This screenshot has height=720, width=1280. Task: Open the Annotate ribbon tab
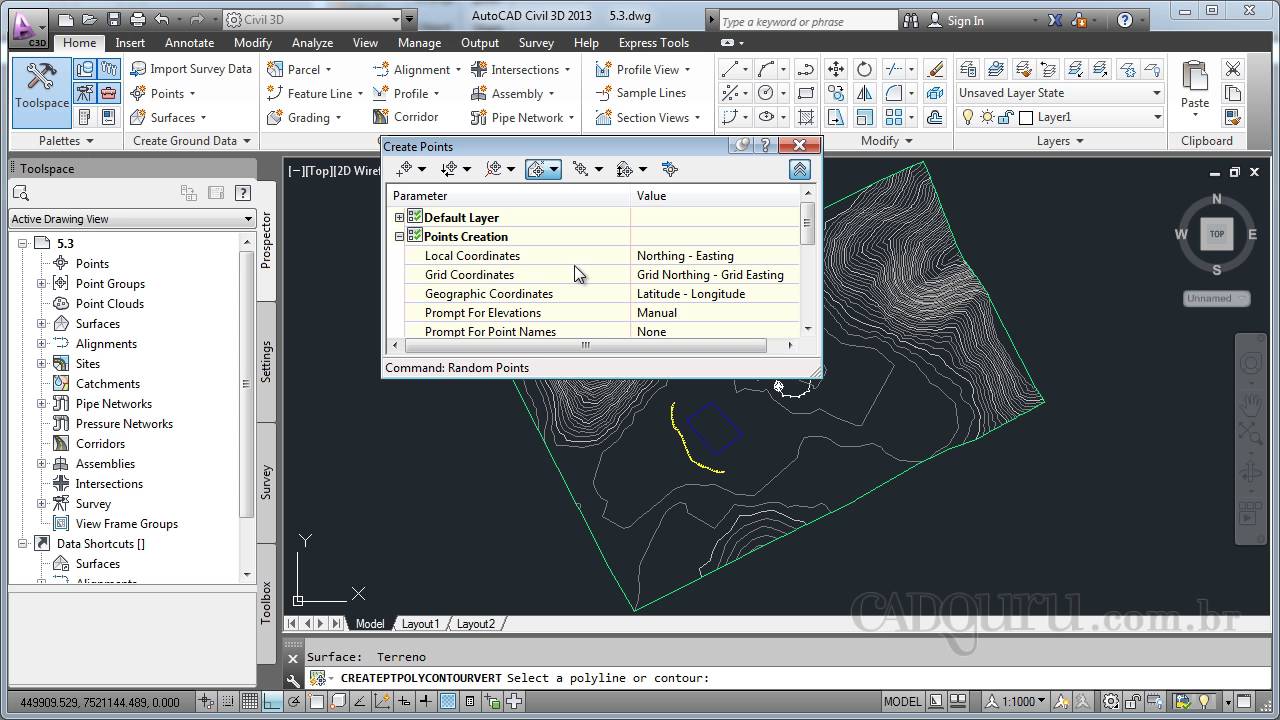(189, 43)
